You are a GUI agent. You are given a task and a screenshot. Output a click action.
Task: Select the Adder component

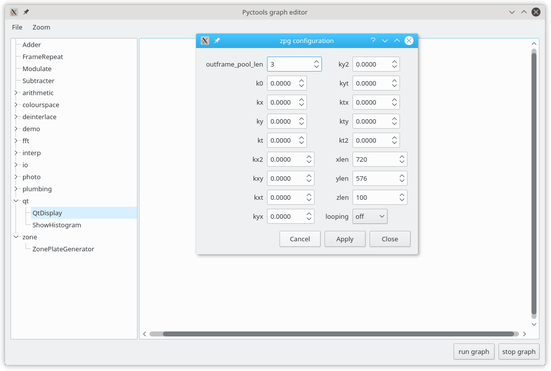32,45
